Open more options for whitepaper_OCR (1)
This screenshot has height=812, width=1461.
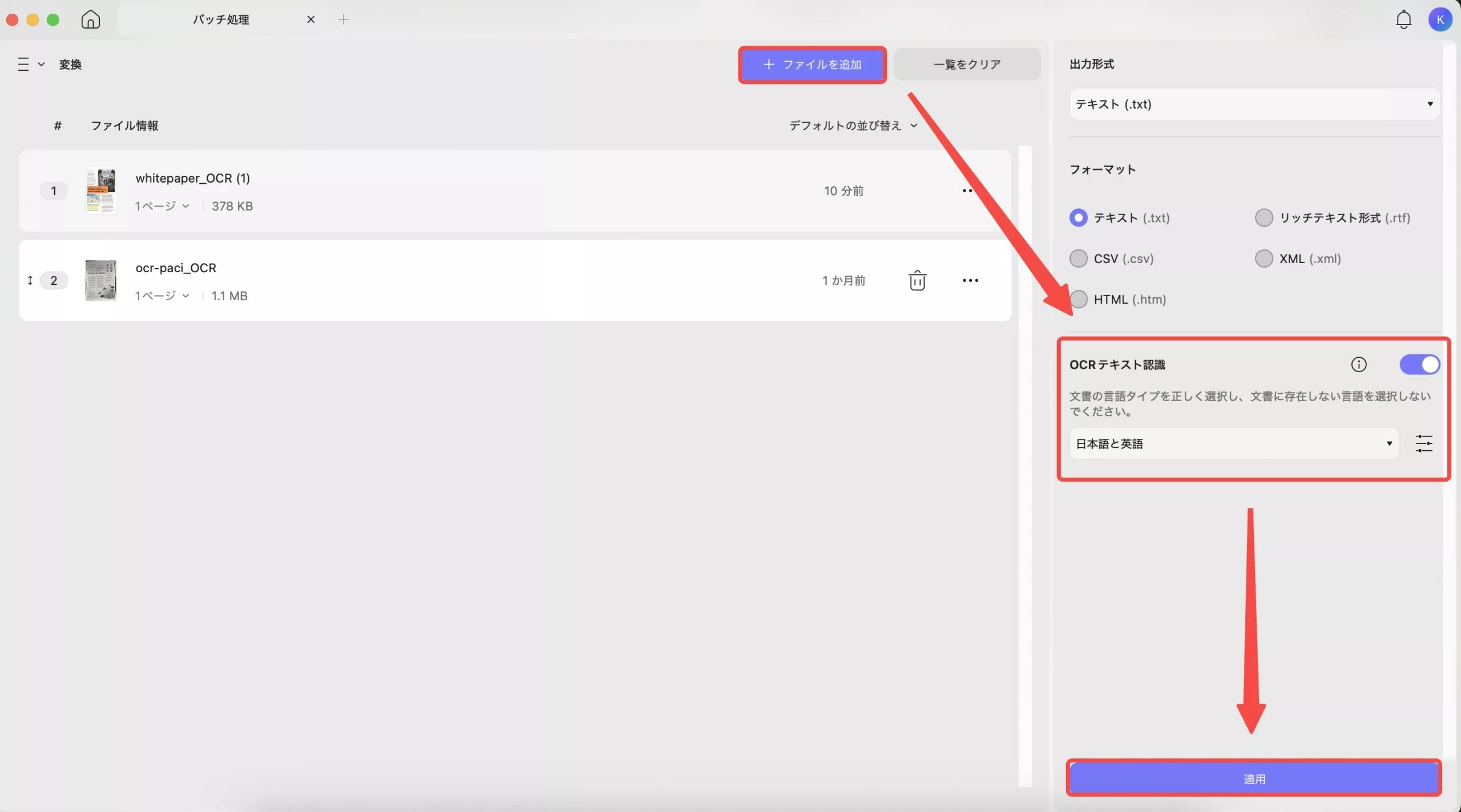pyautogui.click(x=967, y=191)
